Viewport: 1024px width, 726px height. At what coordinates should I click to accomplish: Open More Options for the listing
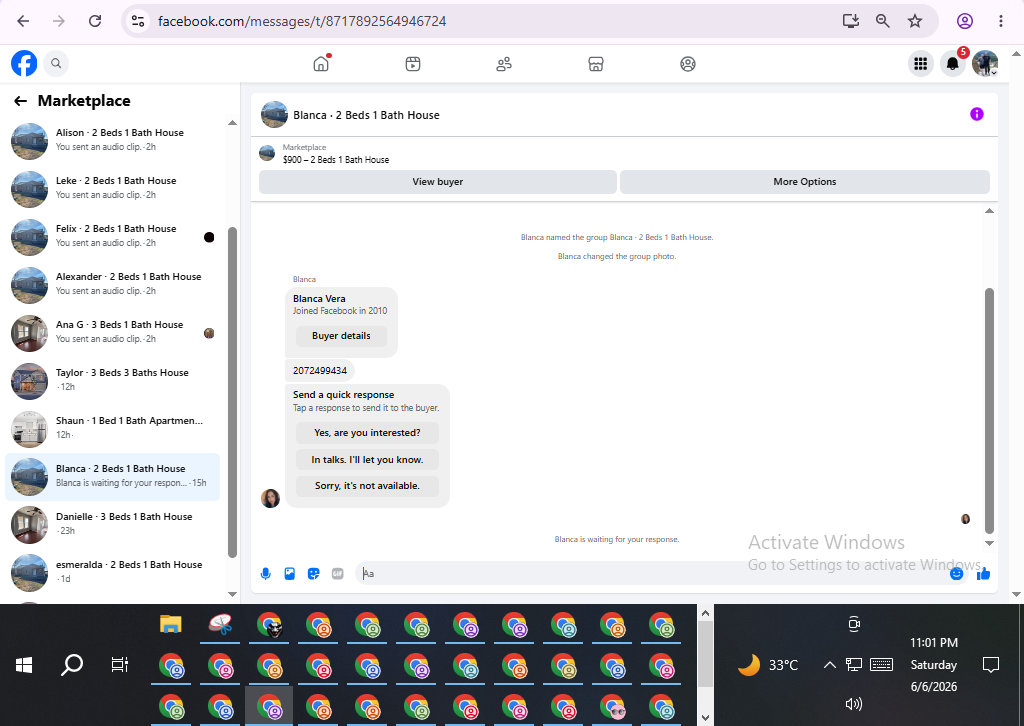(x=805, y=182)
